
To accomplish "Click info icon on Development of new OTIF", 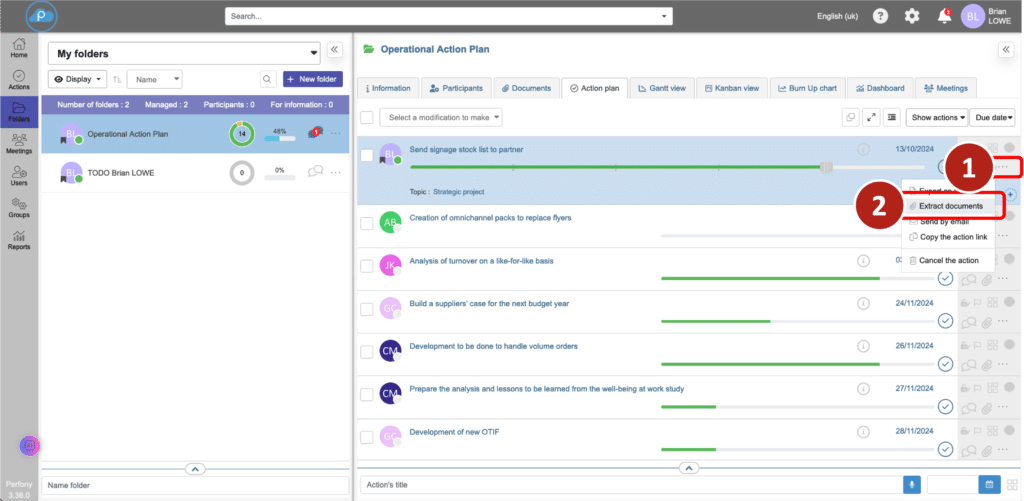I will click(x=863, y=432).
